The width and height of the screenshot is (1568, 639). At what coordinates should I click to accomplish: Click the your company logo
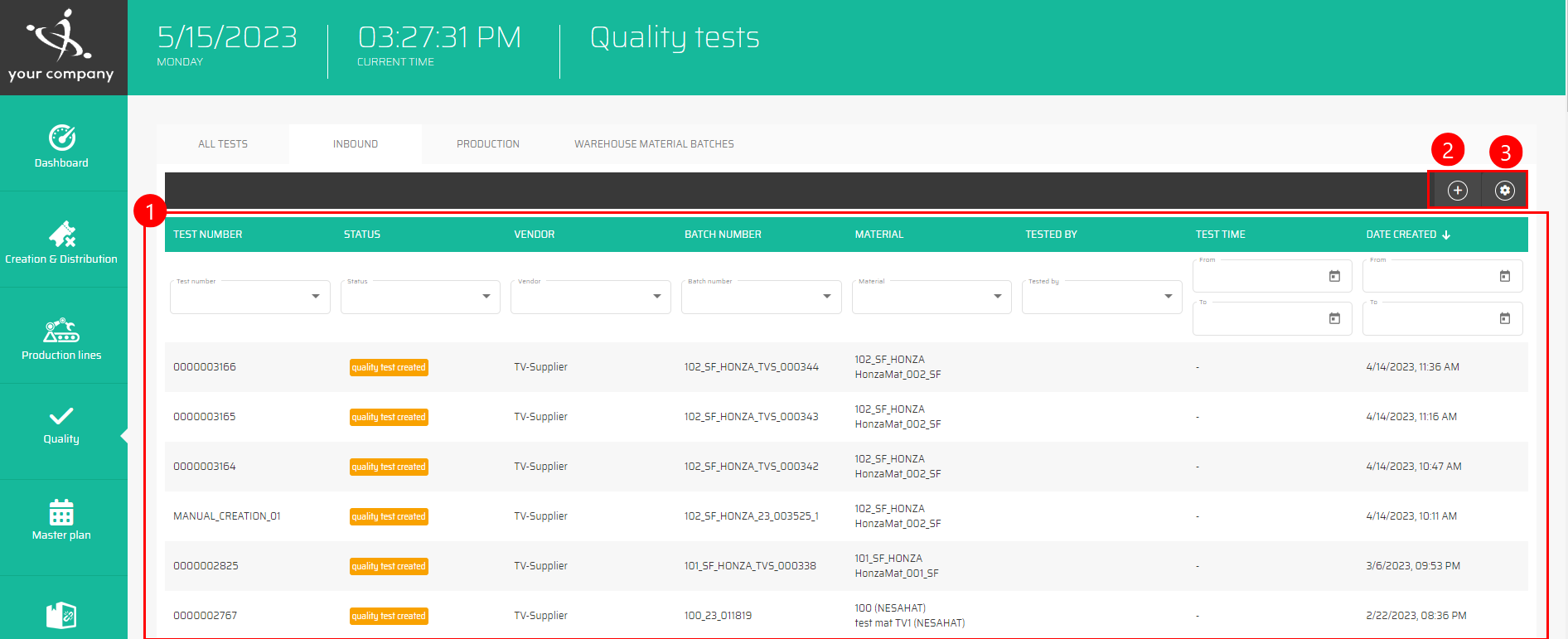(x=62, y=46)
